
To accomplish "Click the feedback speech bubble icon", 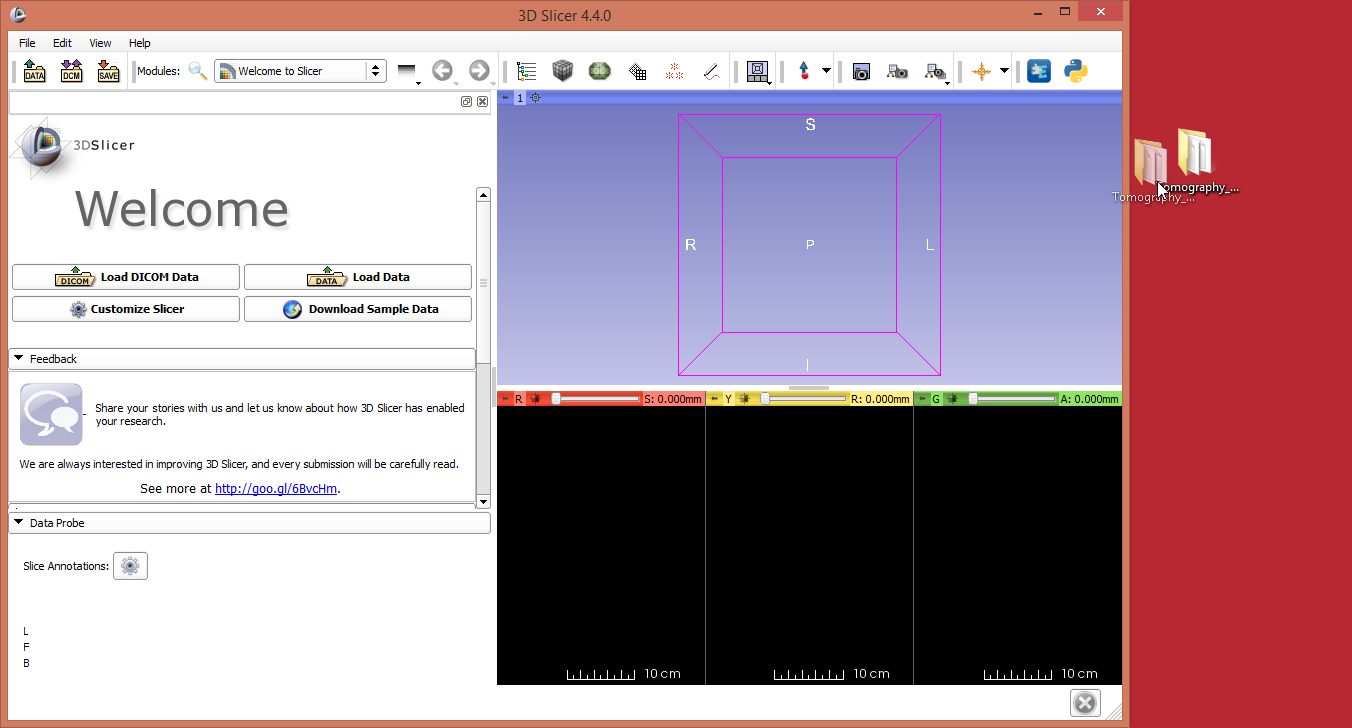I will pyautogui.click(x=51, y=414).
